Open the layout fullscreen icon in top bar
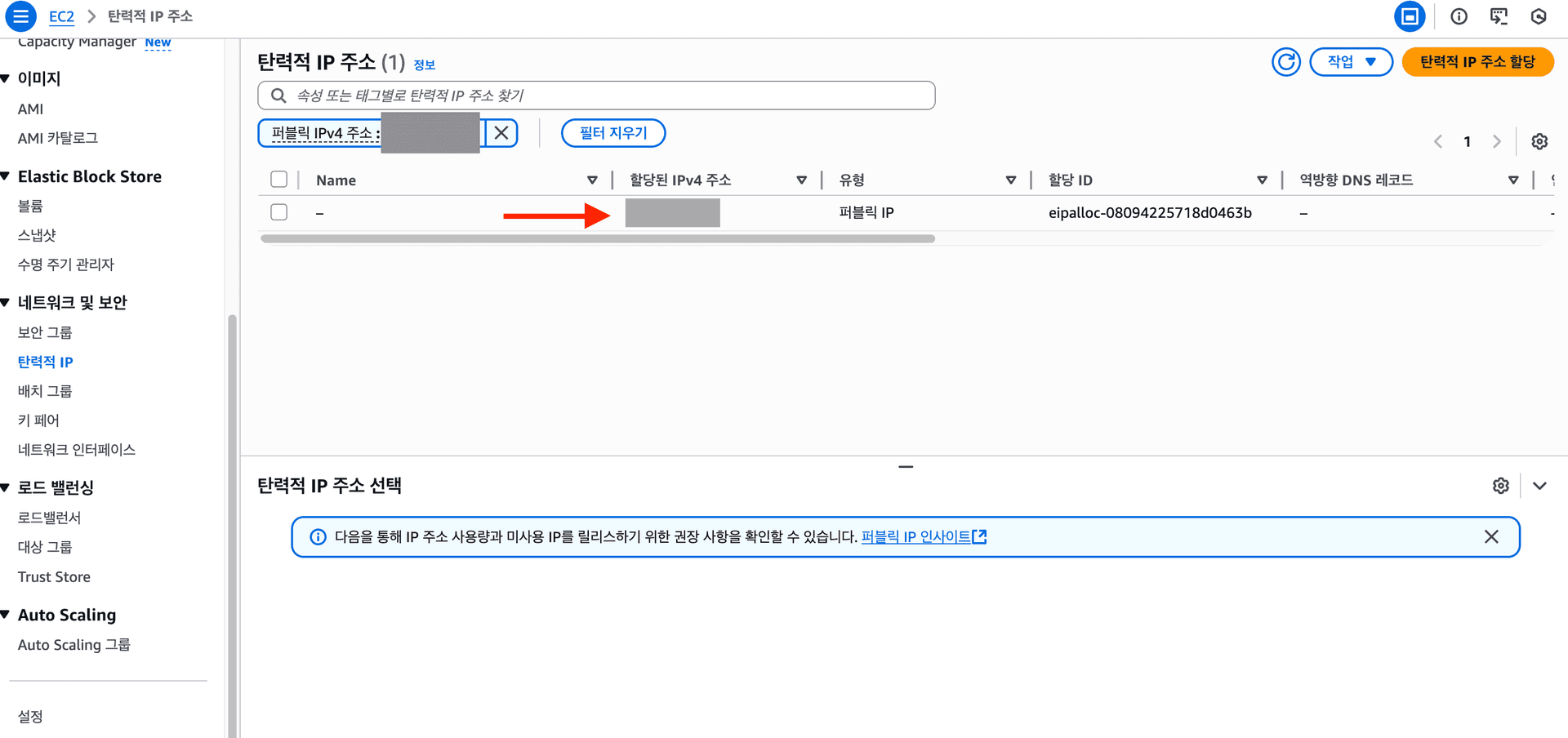Viewport: 1568px width, 738px height. (1410, 16)
